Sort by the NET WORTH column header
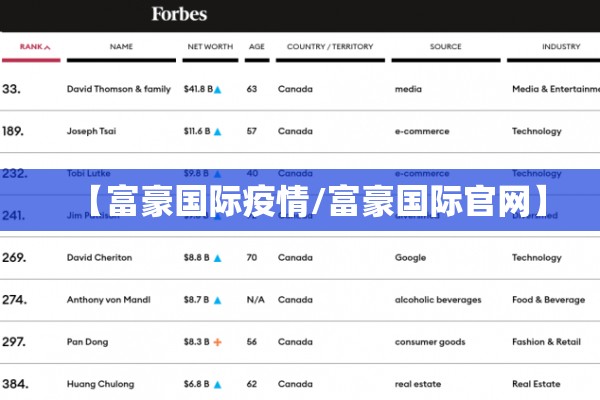Viewport: 600px width, 400px height. [x=210, y=47]
